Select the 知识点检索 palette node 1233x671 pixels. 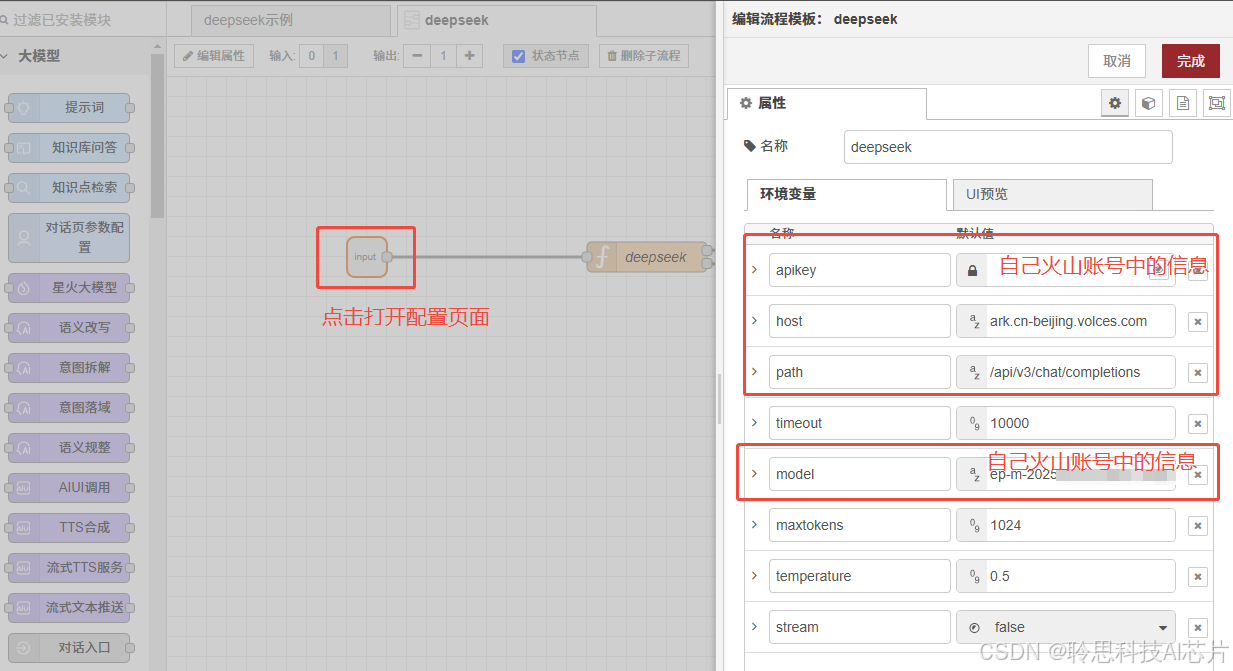(70, 187)
